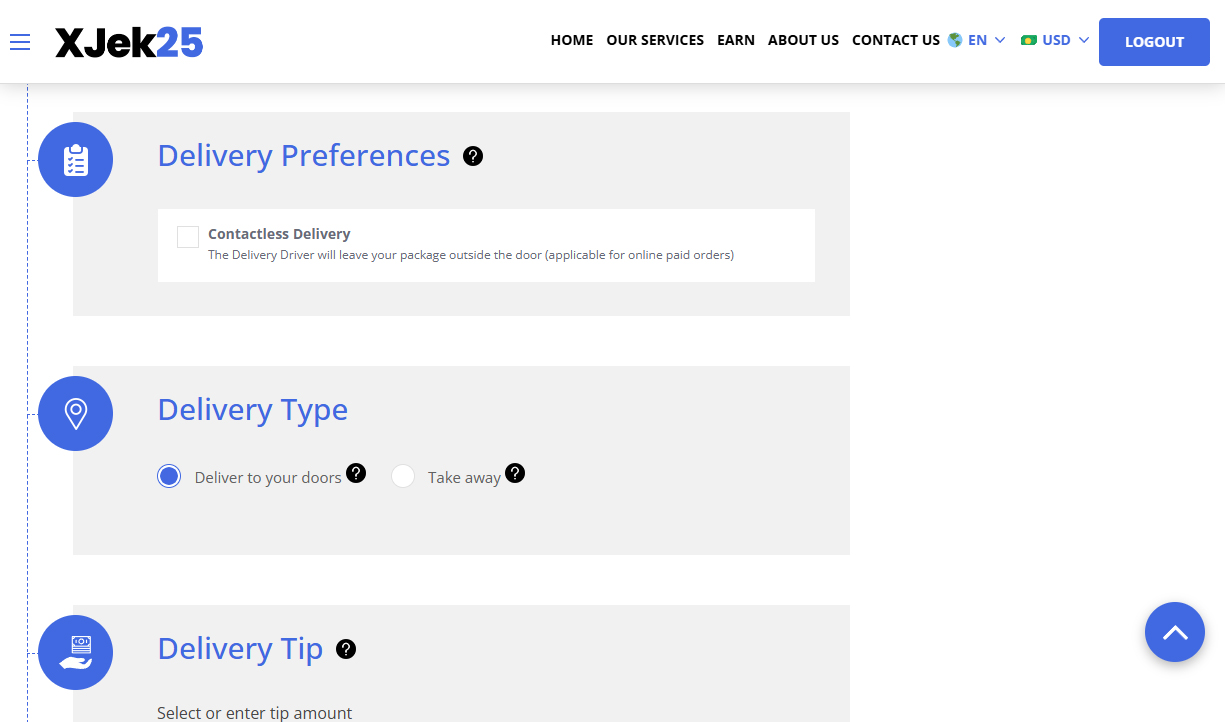The height and width of the screenshot is (722, 1225).
Task: Click the scroll-to-top circular arrow button
Action: (x=1175, y=632)
